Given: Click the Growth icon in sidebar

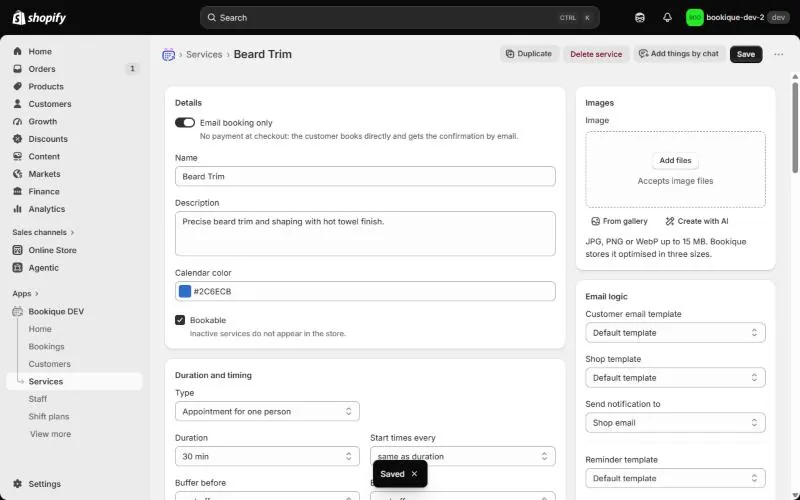Looking at the screenshot, I should 18,121.
